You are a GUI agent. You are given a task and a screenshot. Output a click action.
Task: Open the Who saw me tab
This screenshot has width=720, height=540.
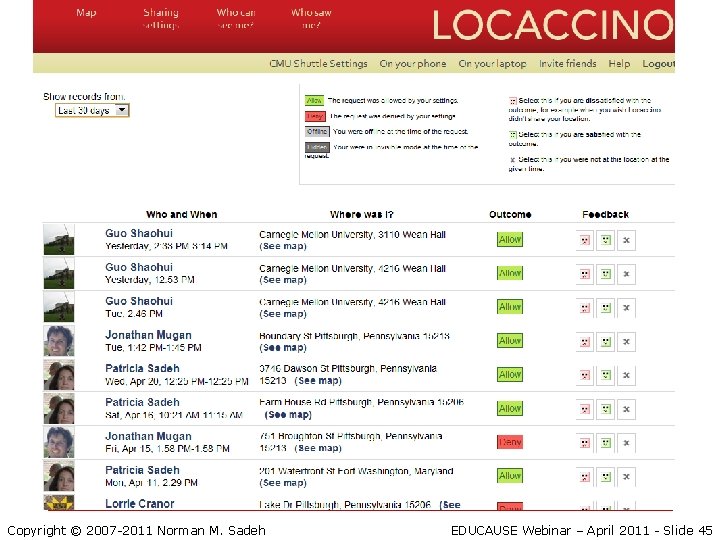tap(311, 19)
